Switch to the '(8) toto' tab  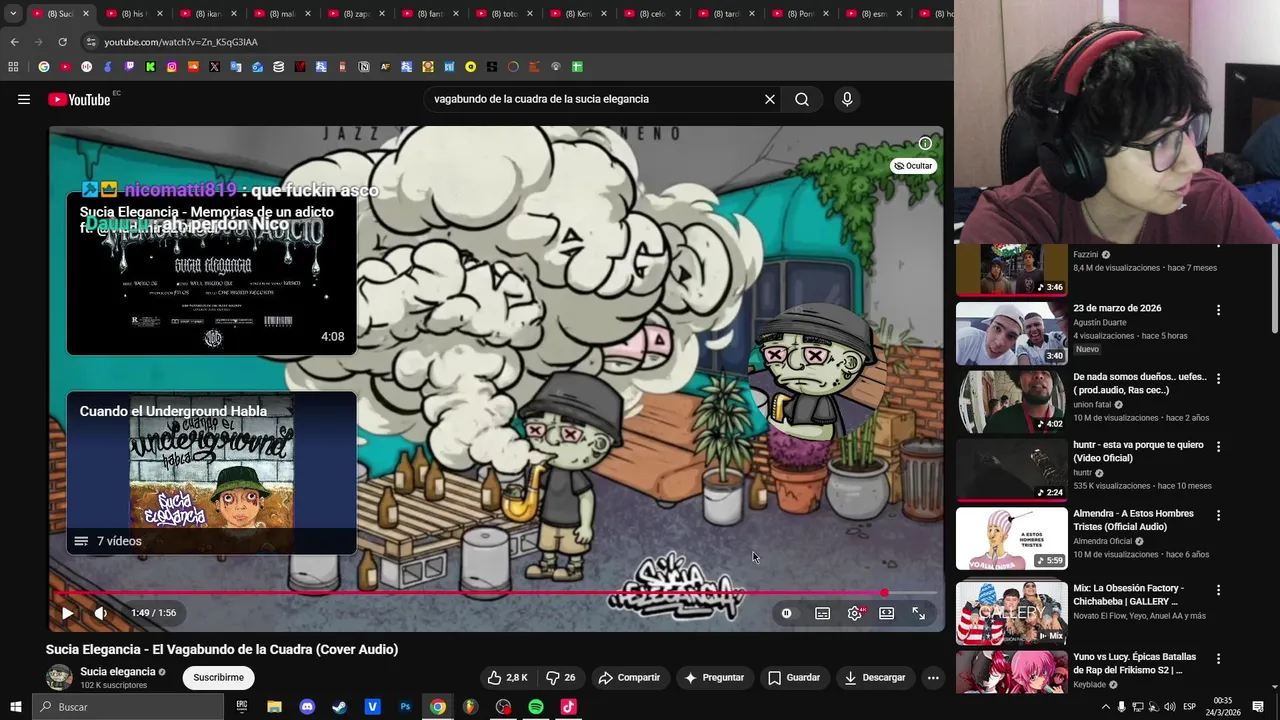click(x=504, y=14)
